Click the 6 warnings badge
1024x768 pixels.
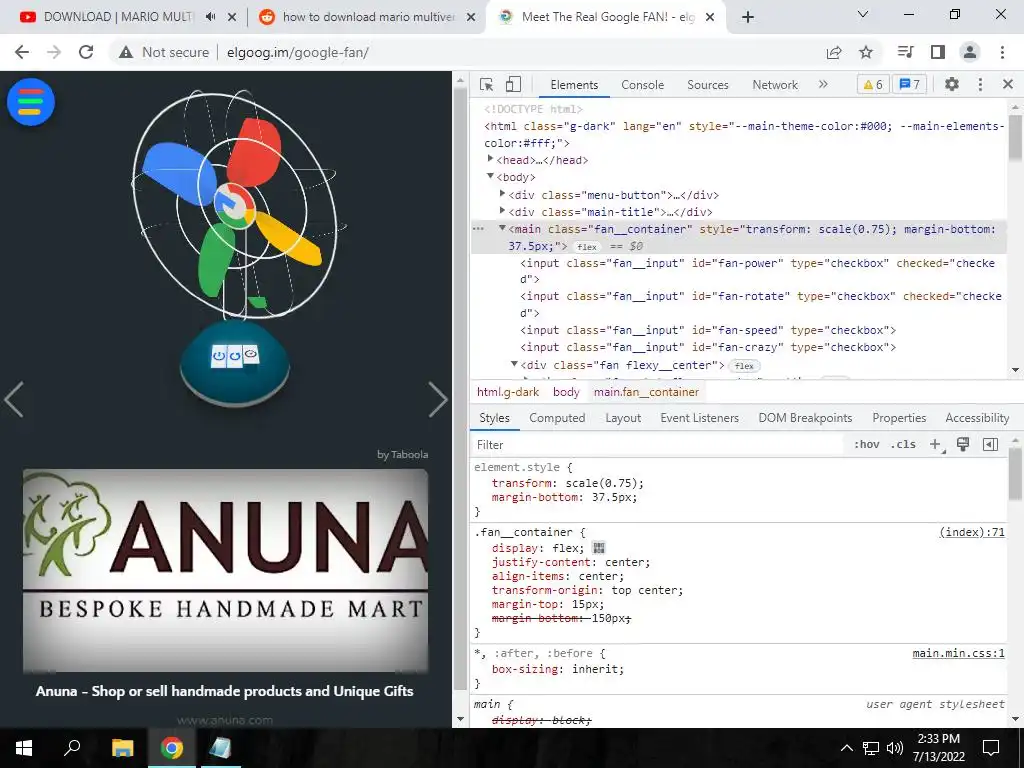coord(873,84)
